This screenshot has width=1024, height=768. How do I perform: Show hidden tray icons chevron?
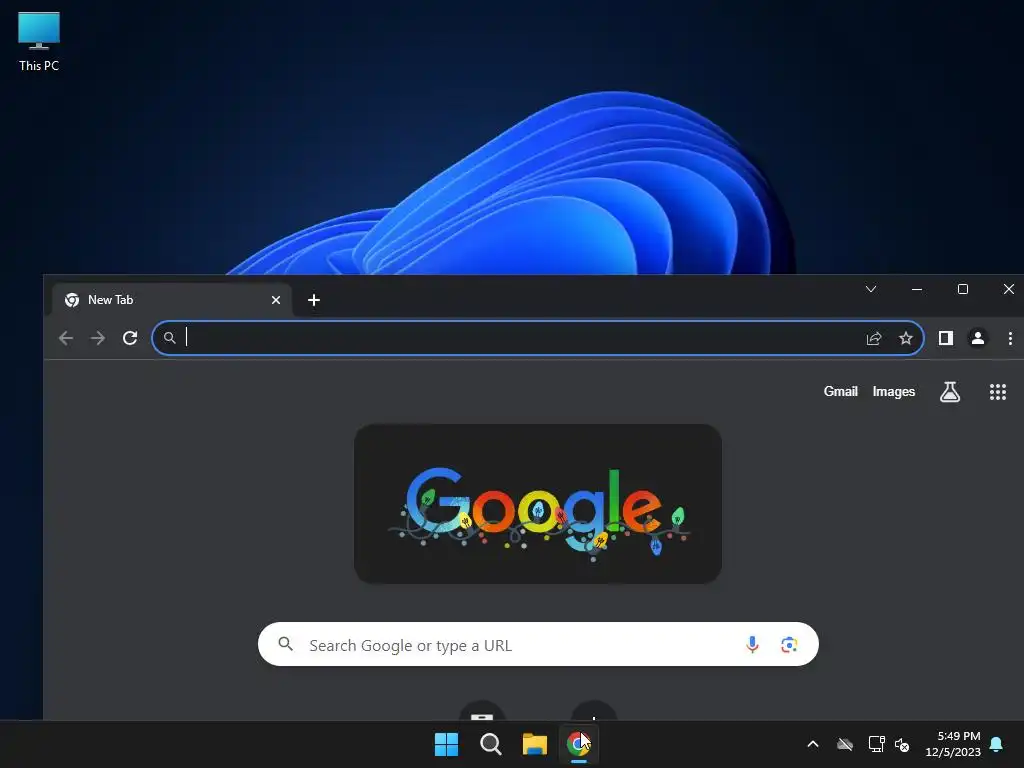click(x=813, y=744)
